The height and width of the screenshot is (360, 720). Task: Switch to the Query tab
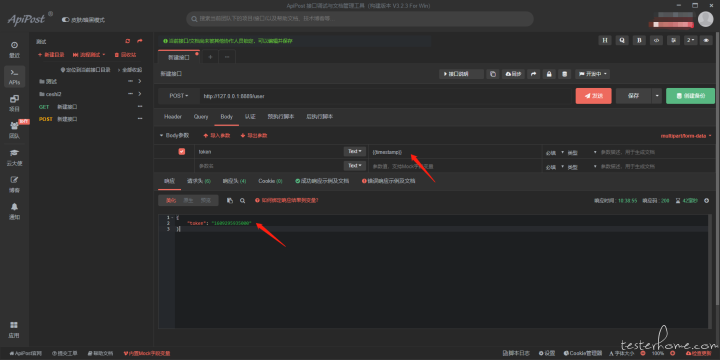tap(201, 117)
